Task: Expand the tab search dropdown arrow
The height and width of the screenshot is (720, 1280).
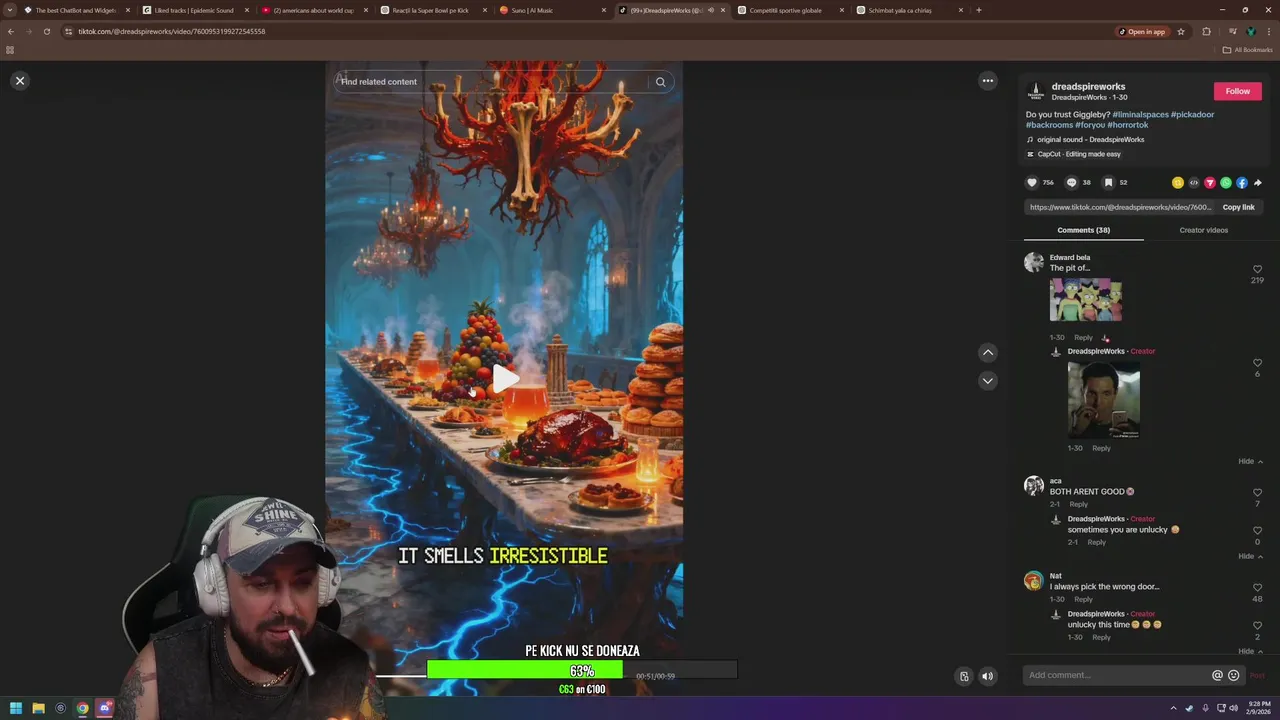Action: [x=10, y=10]
